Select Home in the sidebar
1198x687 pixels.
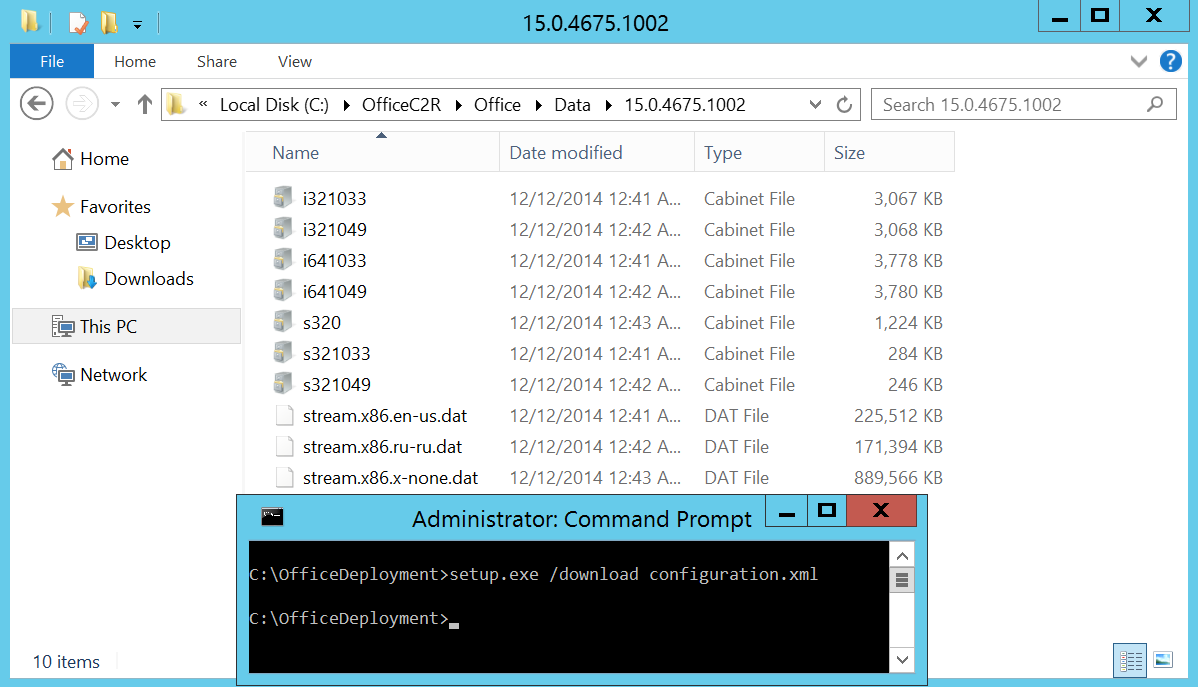point(103,158)
